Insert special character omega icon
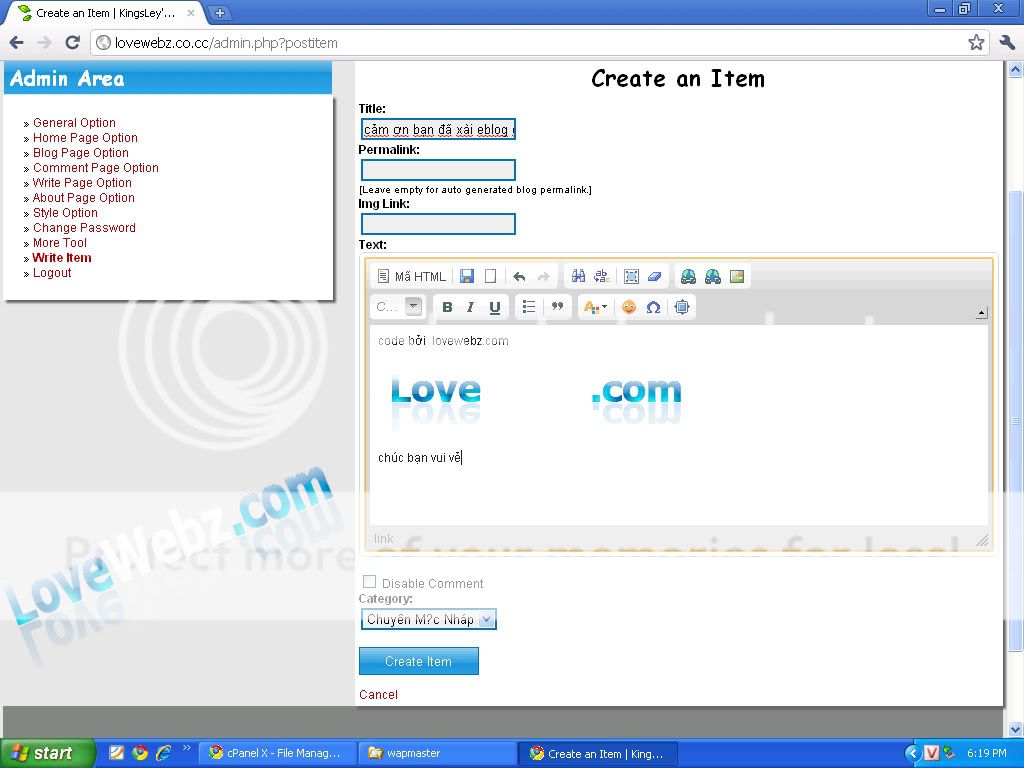This screenshot has width=1024, height=768. (x=653, y=307)
